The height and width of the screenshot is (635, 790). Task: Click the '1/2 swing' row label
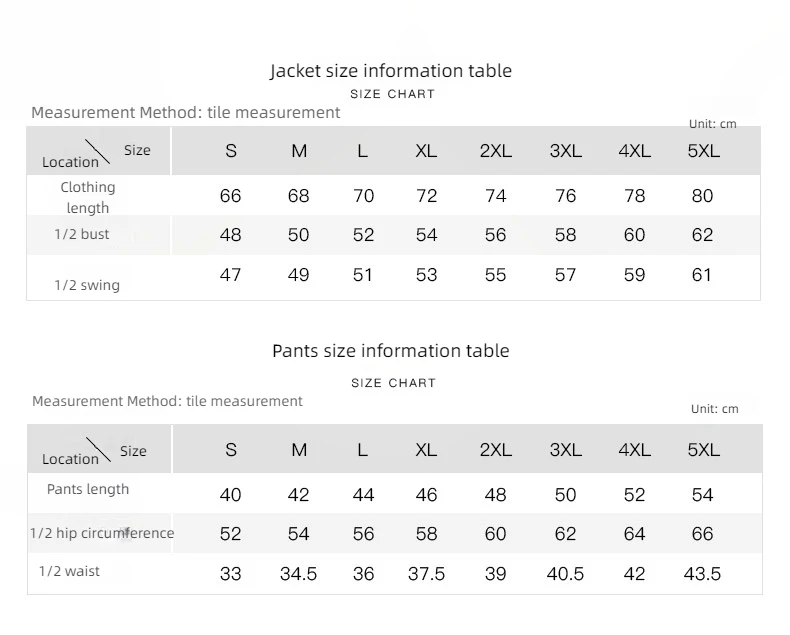coord(87,285)
